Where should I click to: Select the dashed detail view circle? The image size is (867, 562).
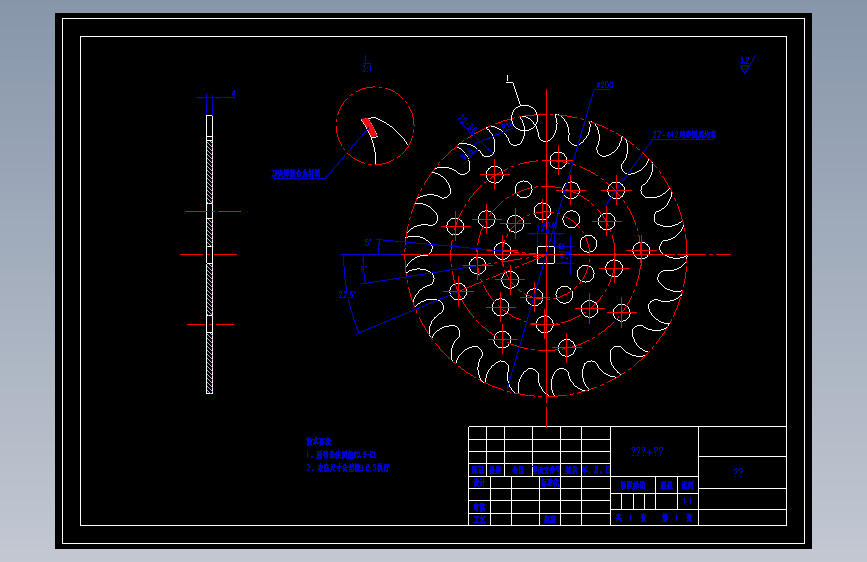[x=375, y=126]
